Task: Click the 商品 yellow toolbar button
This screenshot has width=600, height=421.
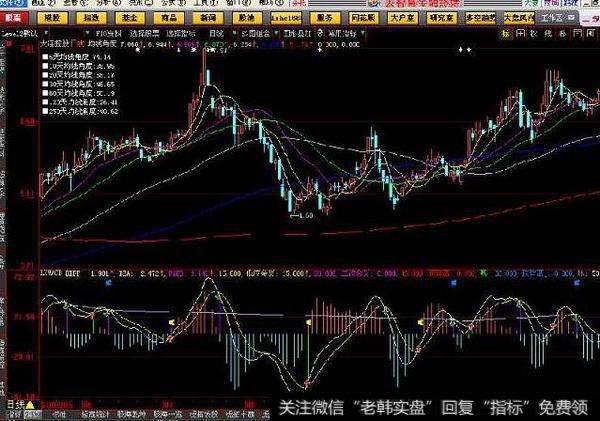Action: tap(172, 18)
